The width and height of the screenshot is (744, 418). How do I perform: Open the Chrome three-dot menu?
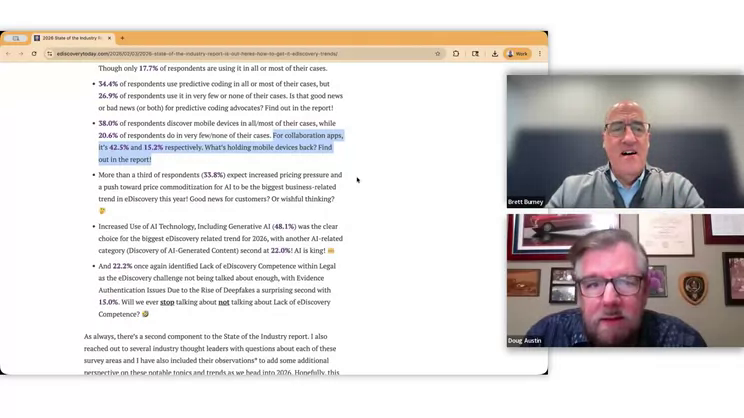point(540,54)
